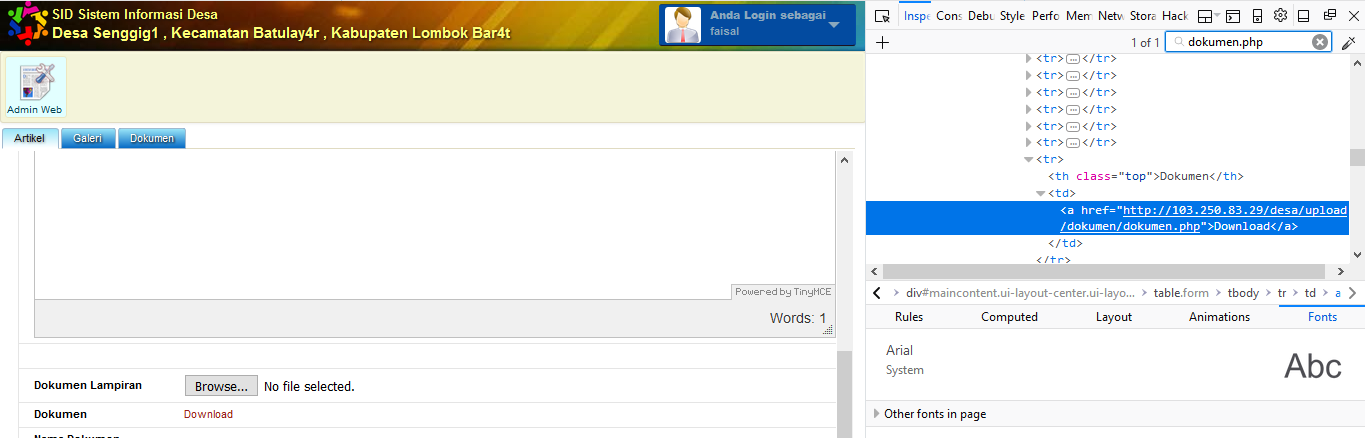Click the Arial font name
Screen dimensions: 1365x438
point(899,350)
